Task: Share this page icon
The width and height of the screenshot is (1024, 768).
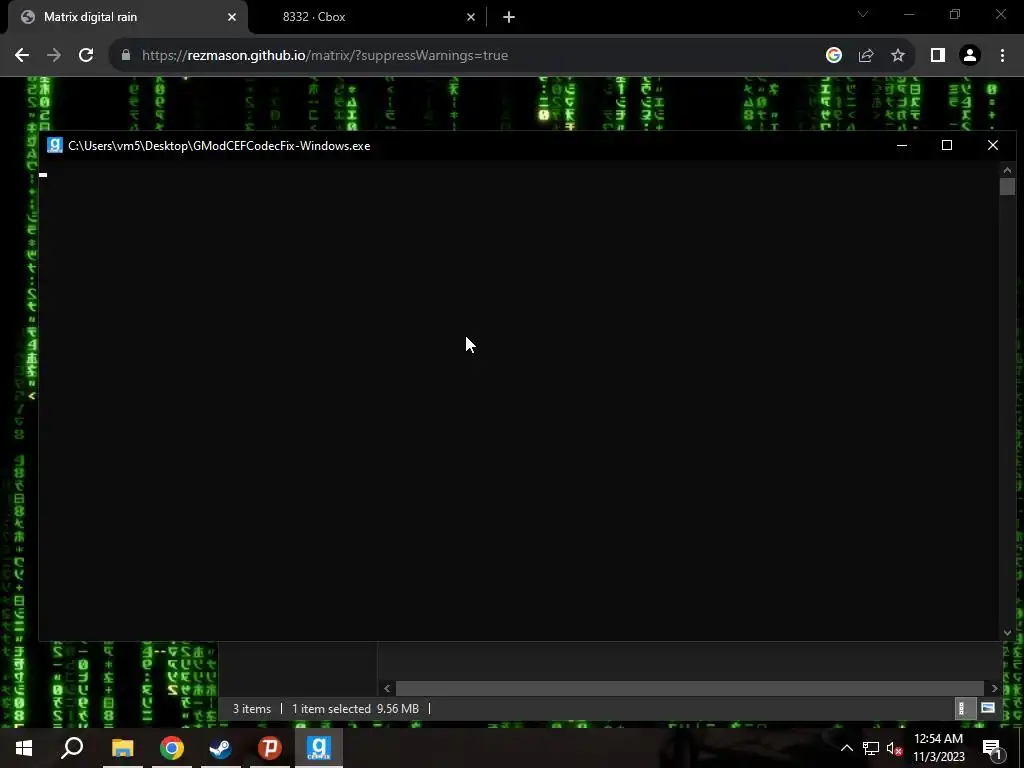Action: (x=866, y=56)
